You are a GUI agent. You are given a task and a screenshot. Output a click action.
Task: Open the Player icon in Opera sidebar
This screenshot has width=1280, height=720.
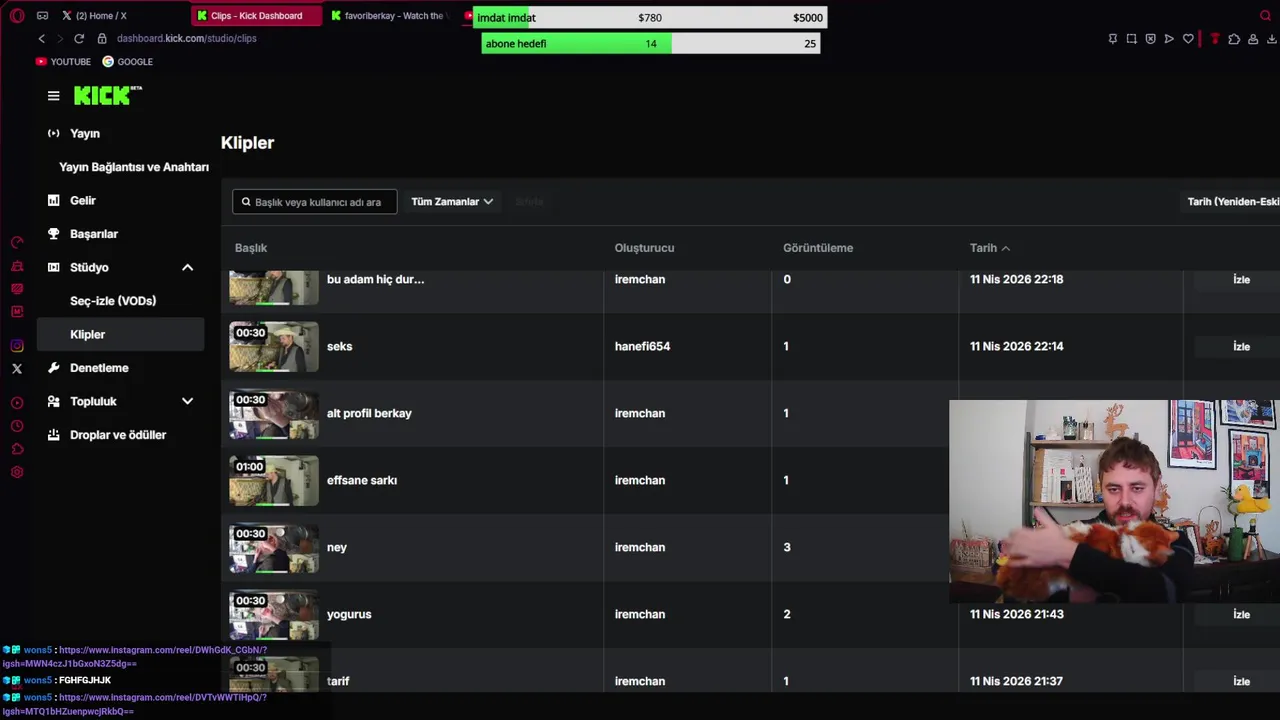point(17,403)
